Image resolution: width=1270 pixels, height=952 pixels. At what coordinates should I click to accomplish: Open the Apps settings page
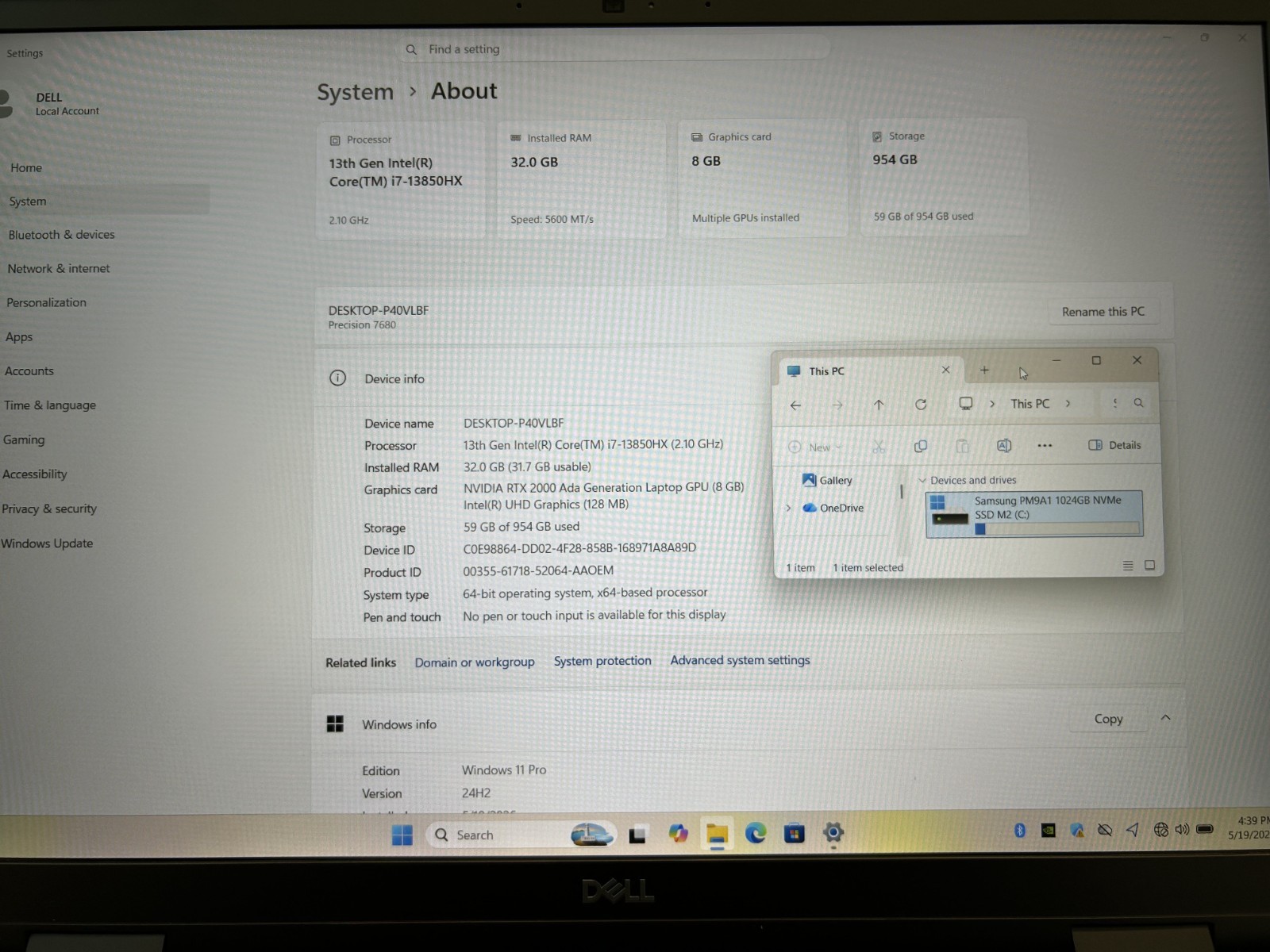point(19,337)
